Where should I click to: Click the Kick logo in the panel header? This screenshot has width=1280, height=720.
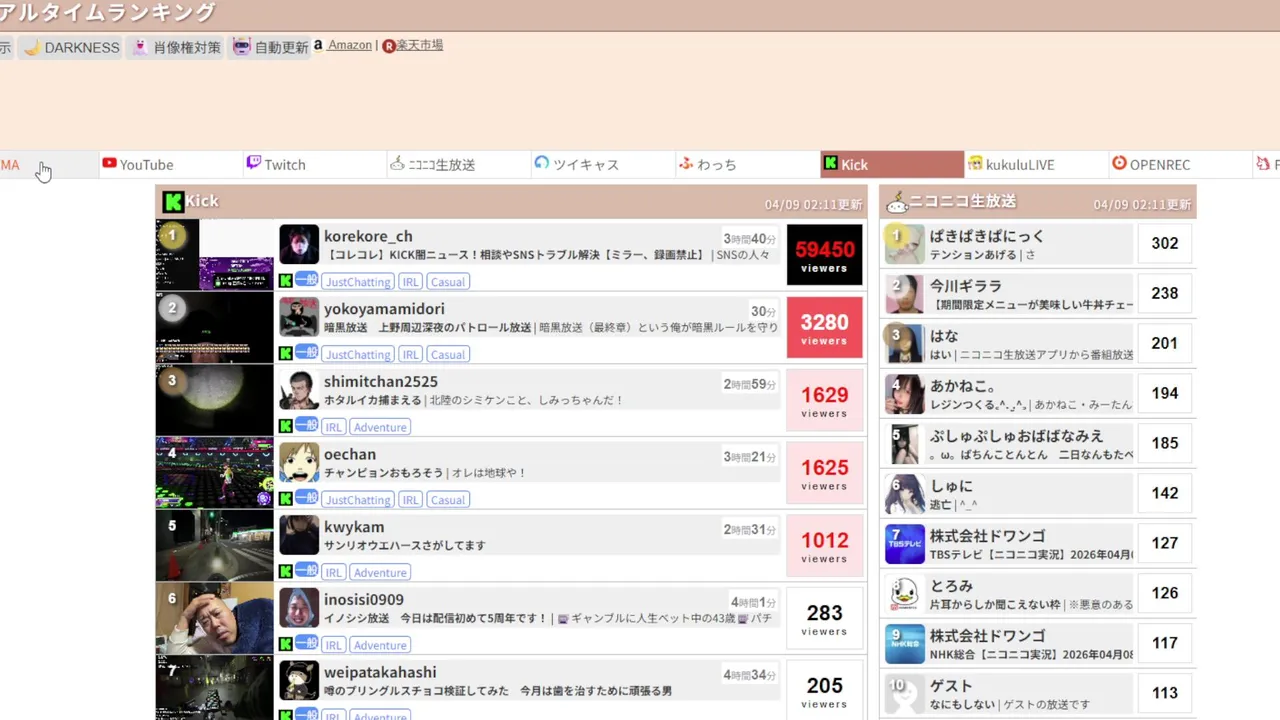174,202
